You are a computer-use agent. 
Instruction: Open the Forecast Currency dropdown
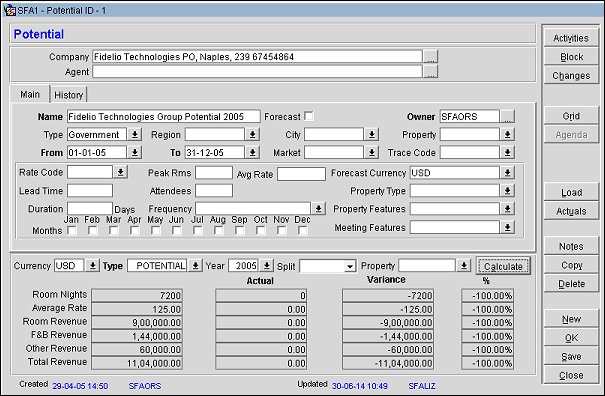[507, 173]
